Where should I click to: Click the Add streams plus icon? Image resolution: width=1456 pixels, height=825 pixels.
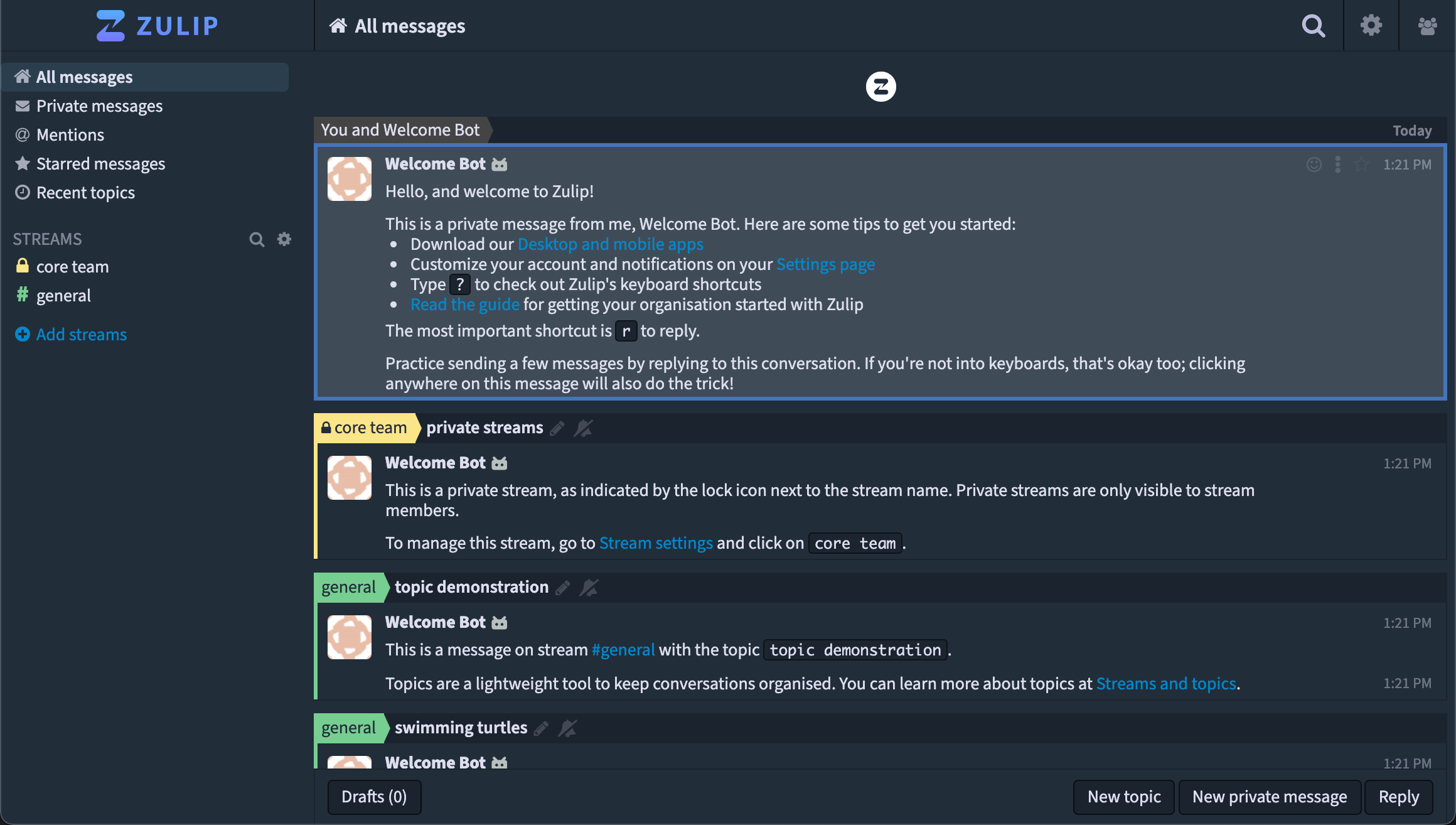click(23, 335)
